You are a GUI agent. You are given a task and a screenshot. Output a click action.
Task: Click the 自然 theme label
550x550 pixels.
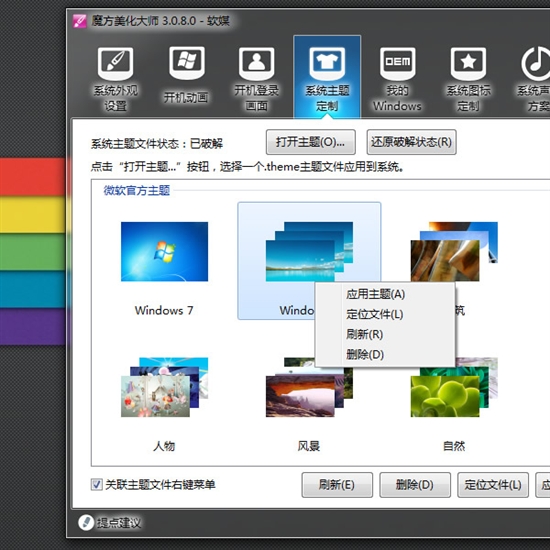tap(454, 446)
